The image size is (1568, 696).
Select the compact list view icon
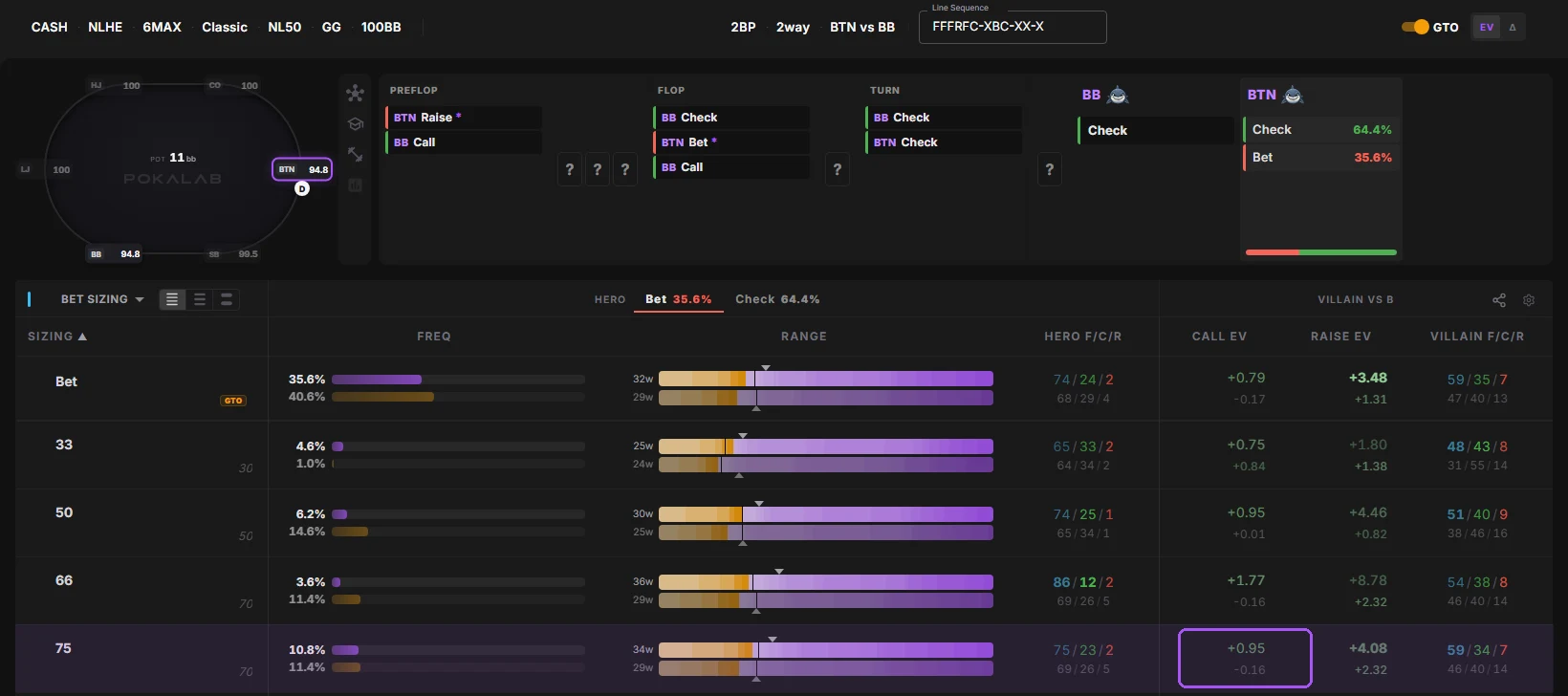tap(172, 299)
